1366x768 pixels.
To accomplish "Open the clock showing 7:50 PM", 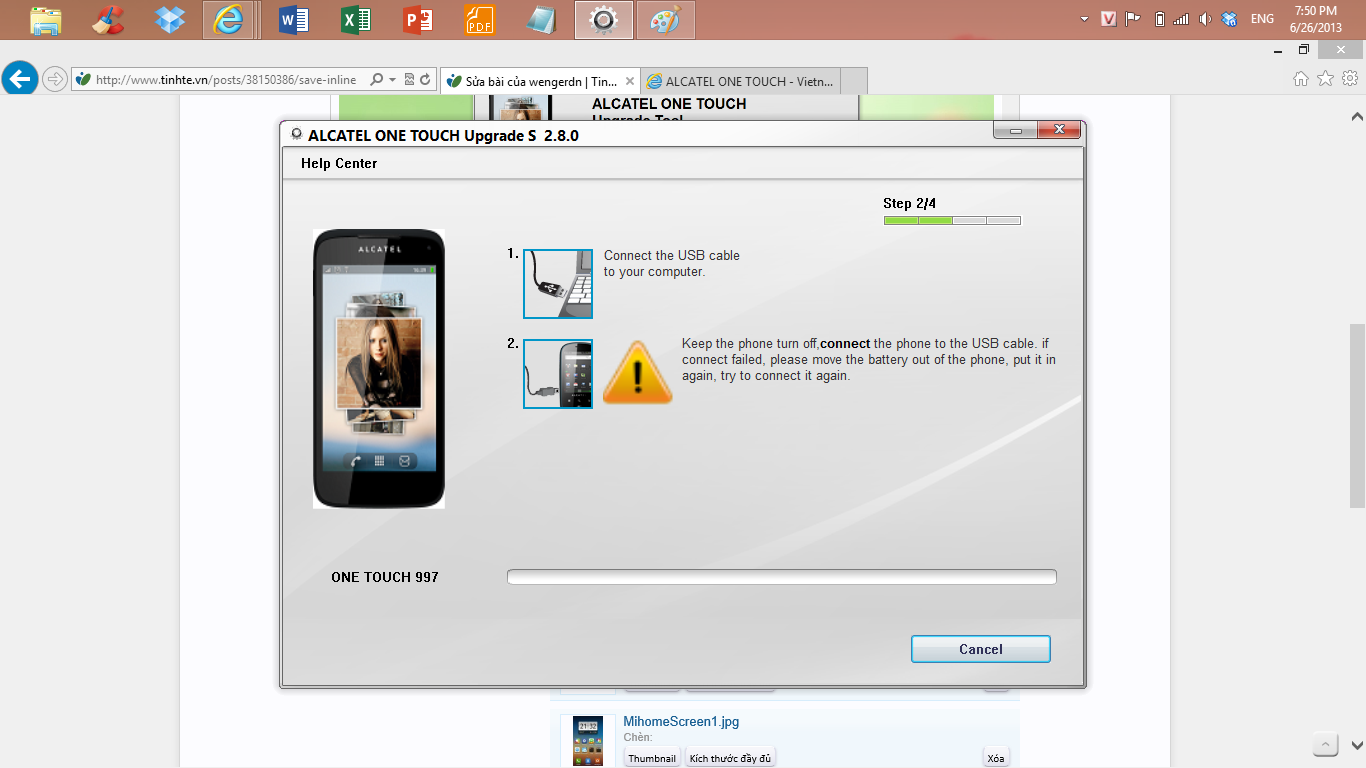I will coord(1315,19).
